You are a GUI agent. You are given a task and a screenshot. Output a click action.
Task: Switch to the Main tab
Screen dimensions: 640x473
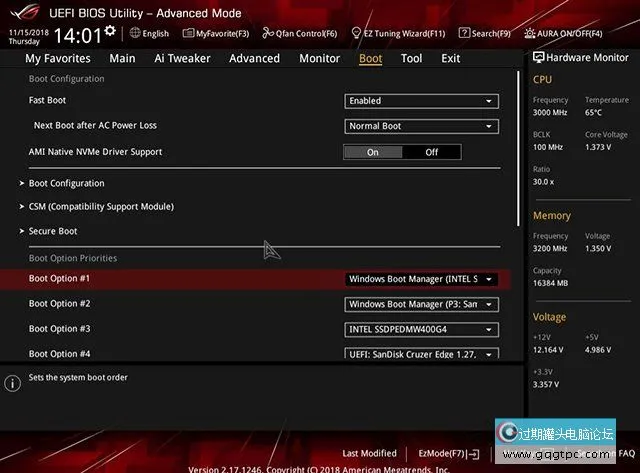[122, 58]
